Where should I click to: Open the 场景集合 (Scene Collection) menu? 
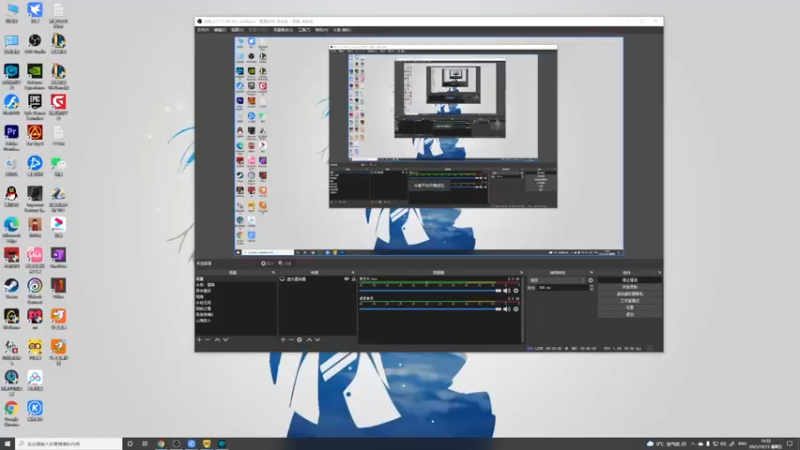coord(283,30)
